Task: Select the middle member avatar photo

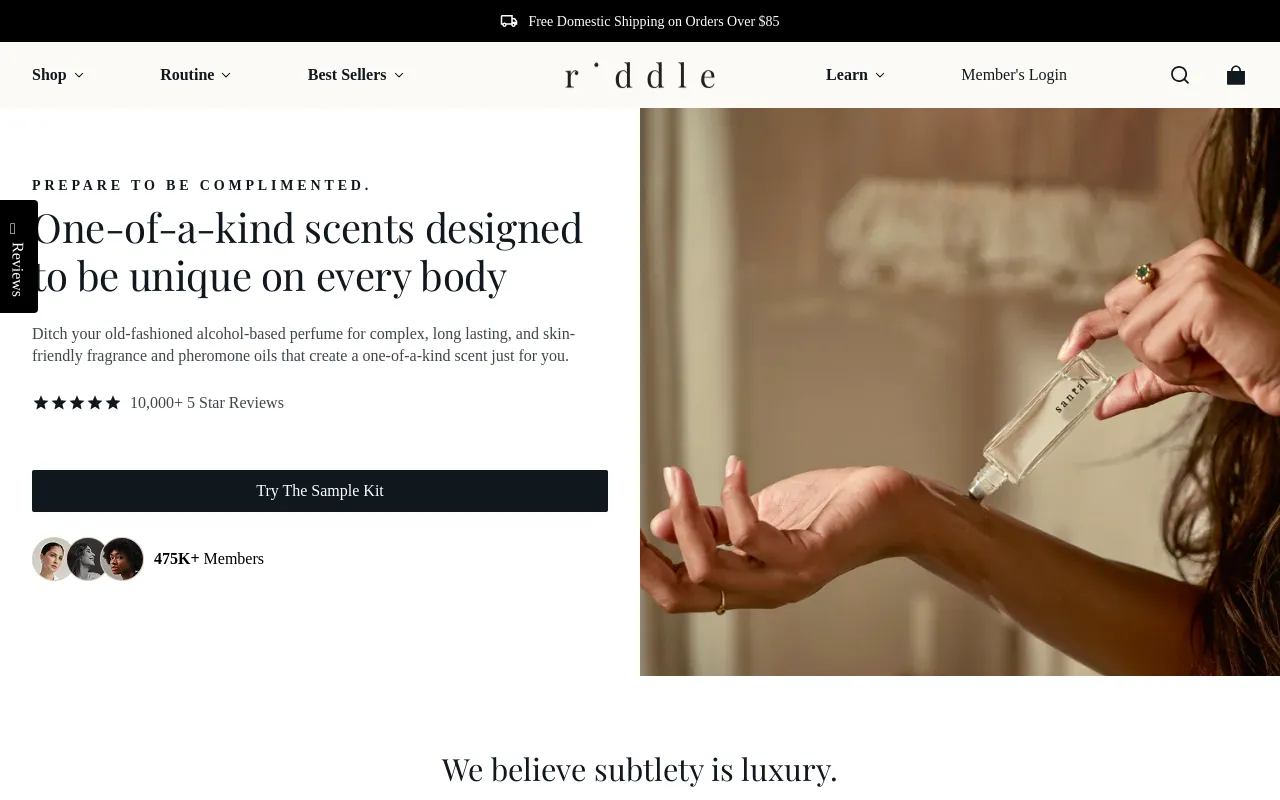Action: click(x=88, y=559)
